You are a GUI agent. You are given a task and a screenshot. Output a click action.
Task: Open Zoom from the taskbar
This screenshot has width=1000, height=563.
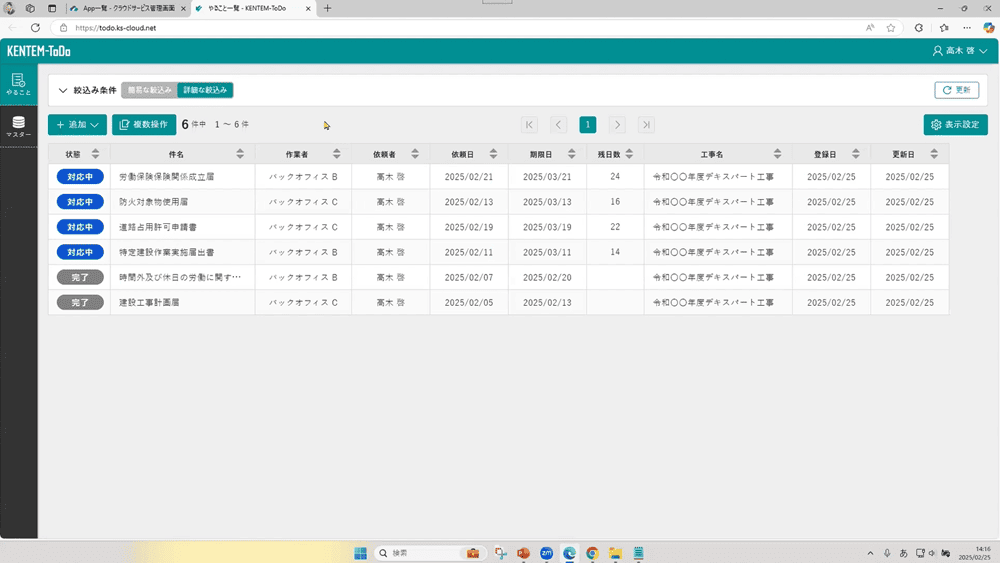(547, 553)
